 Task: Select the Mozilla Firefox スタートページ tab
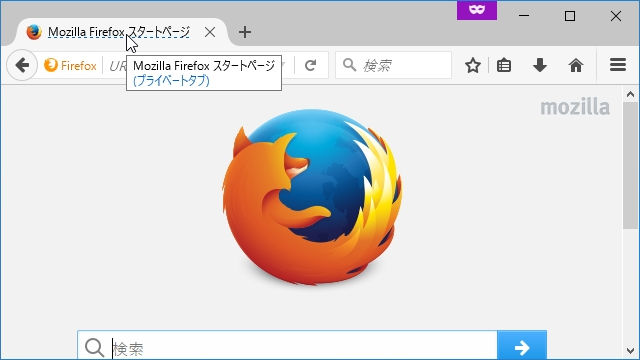122,32
